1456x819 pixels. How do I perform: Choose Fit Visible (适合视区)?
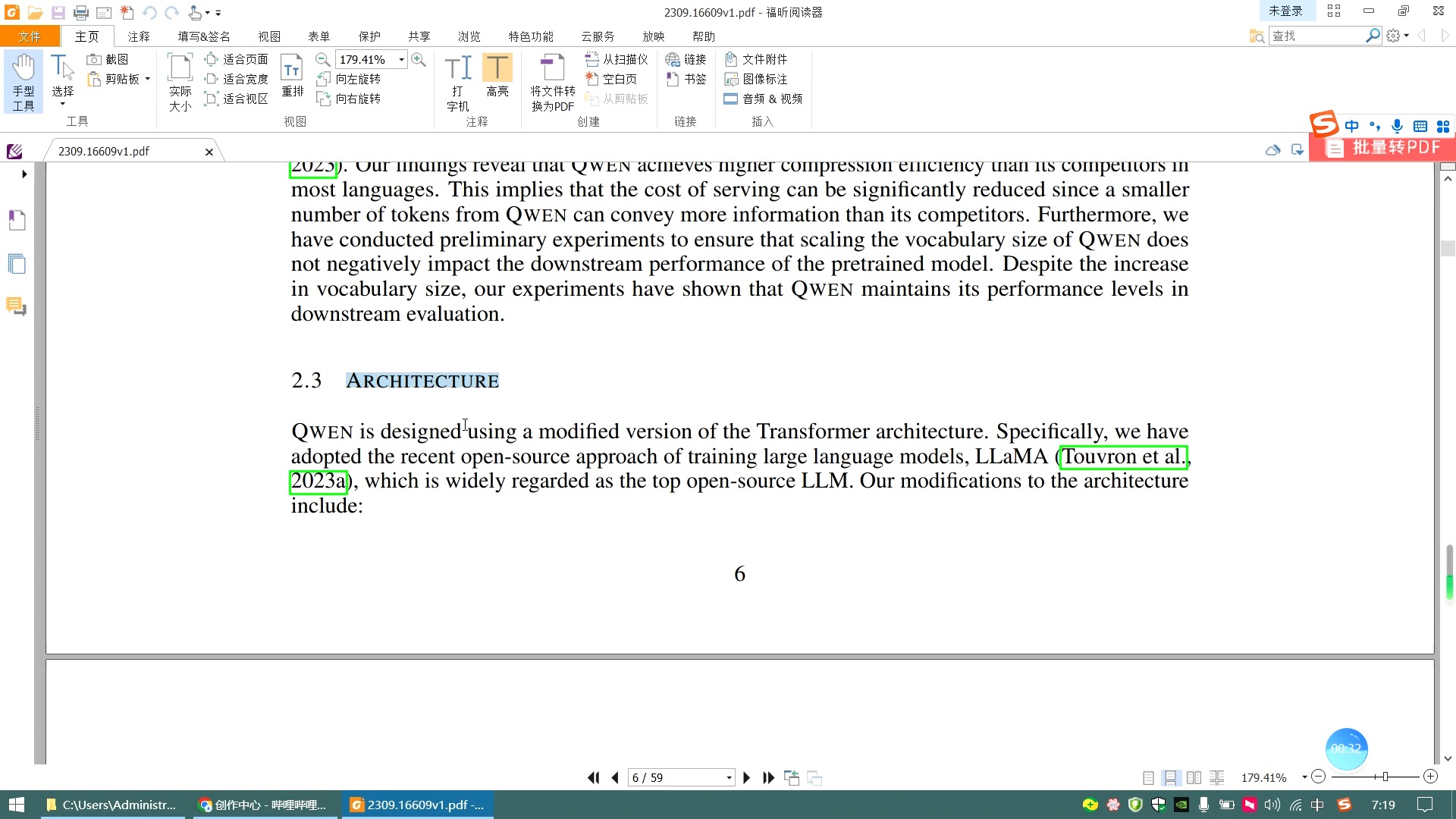pos(236,99)
